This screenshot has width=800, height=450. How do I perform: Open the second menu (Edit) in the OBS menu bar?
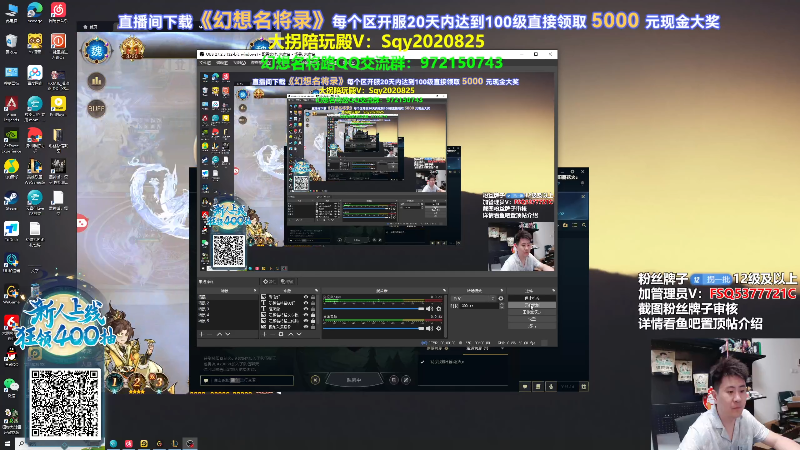point(222,63)
